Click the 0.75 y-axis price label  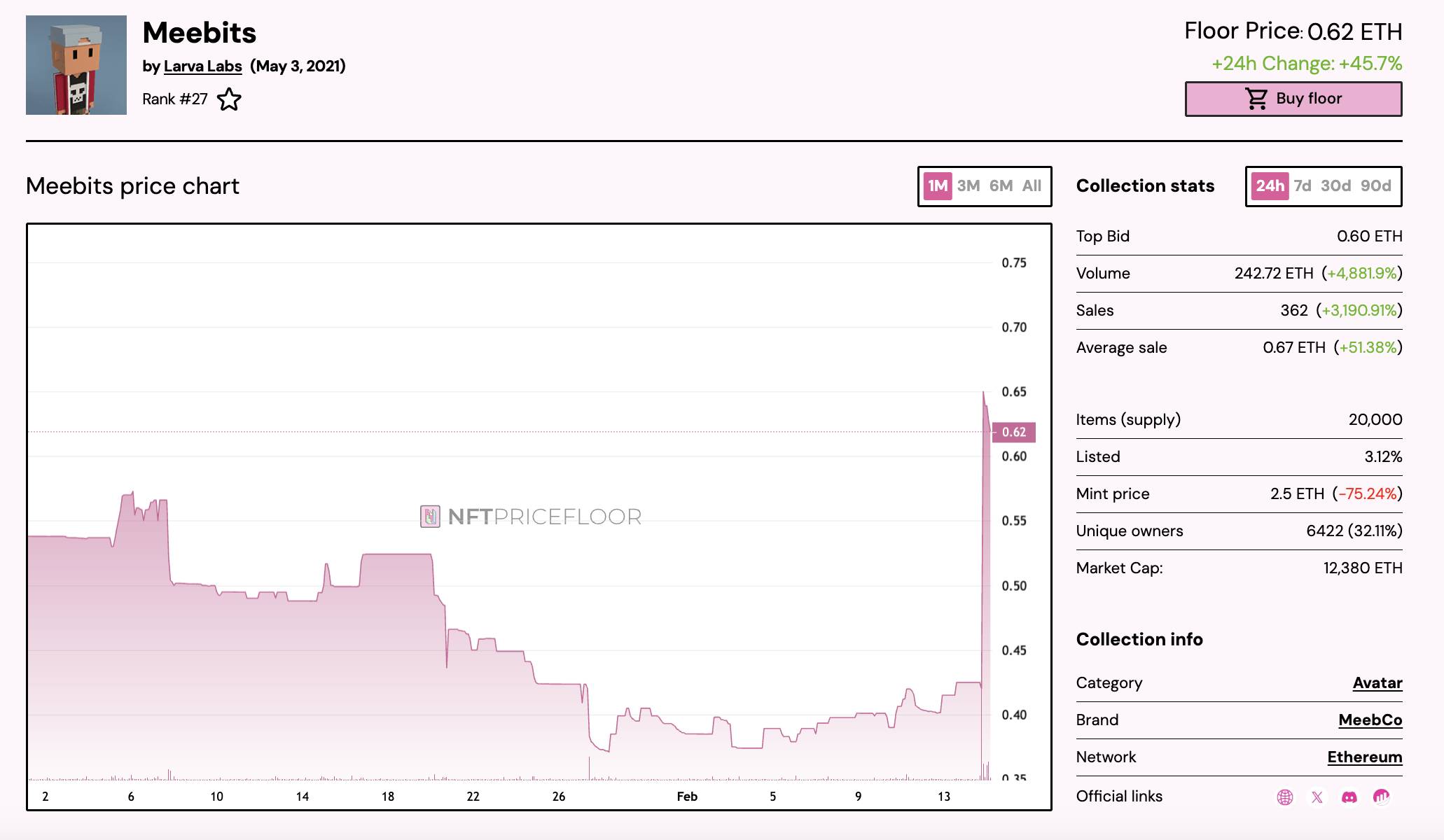1014,263
